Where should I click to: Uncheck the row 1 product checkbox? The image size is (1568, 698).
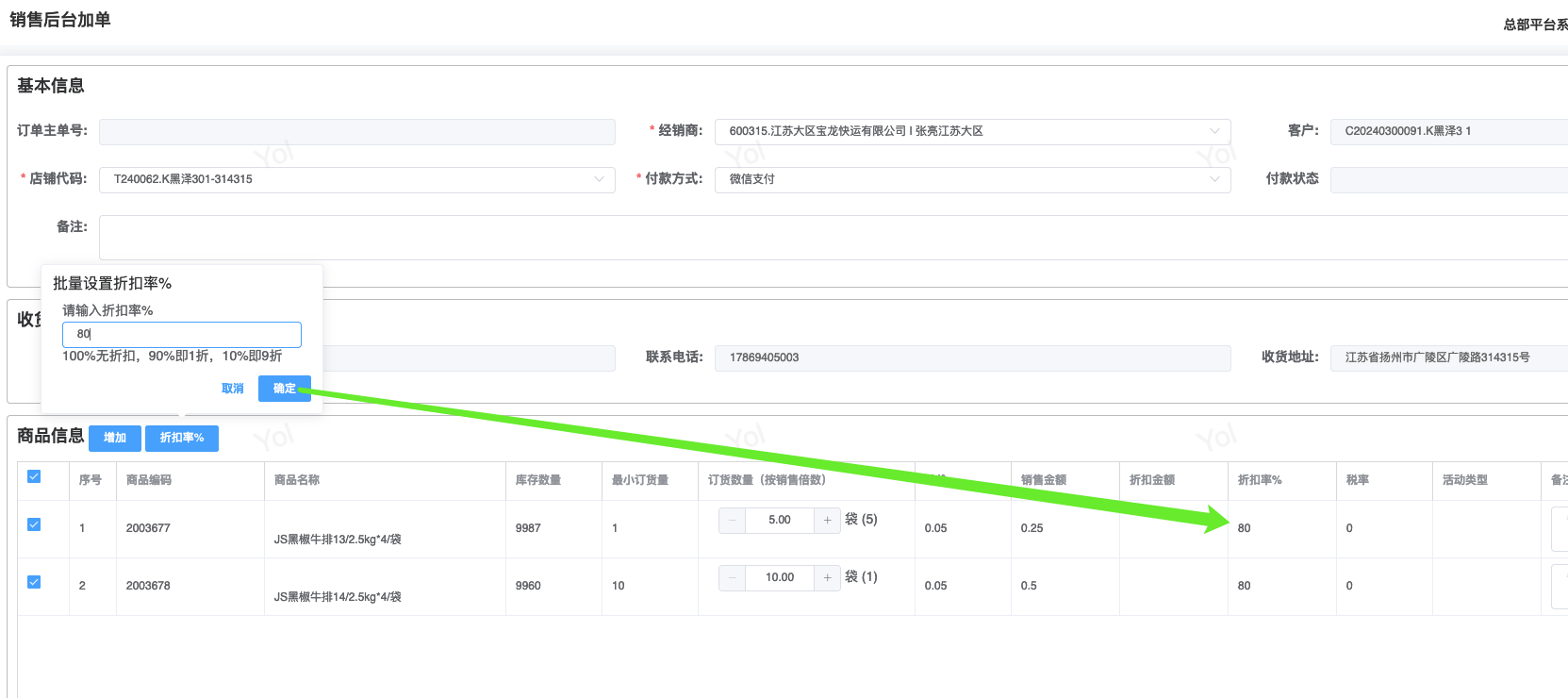coord(34,524)
